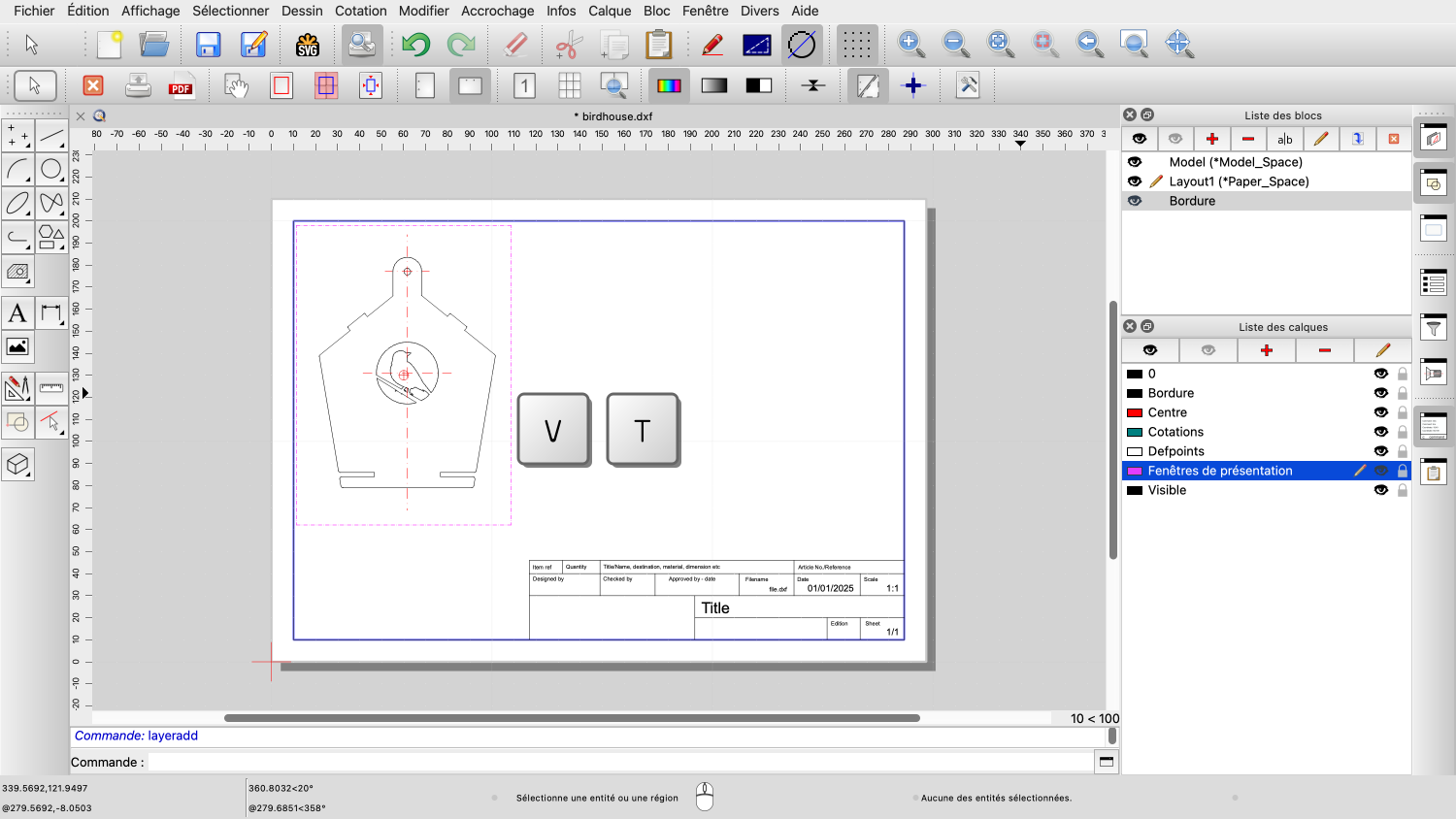Image resolution: width=1456 pixels, height=819 pixels.
Task: Open the Calque menu
Action: pos(609,11)
